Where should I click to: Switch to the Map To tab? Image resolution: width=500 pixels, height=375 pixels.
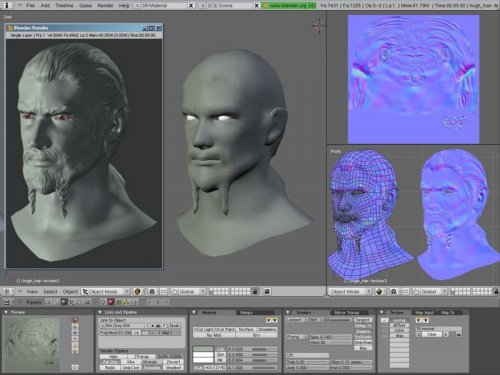coord(450,312)
